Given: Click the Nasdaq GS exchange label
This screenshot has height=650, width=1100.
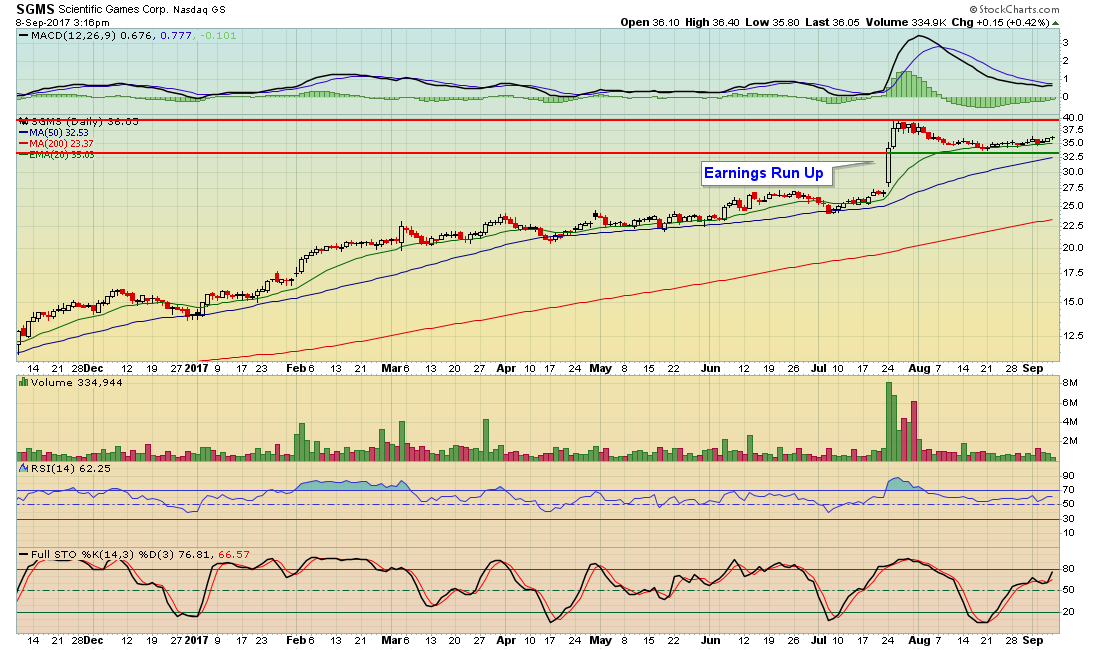Looking at the screenshot, I should click(199, 10).
